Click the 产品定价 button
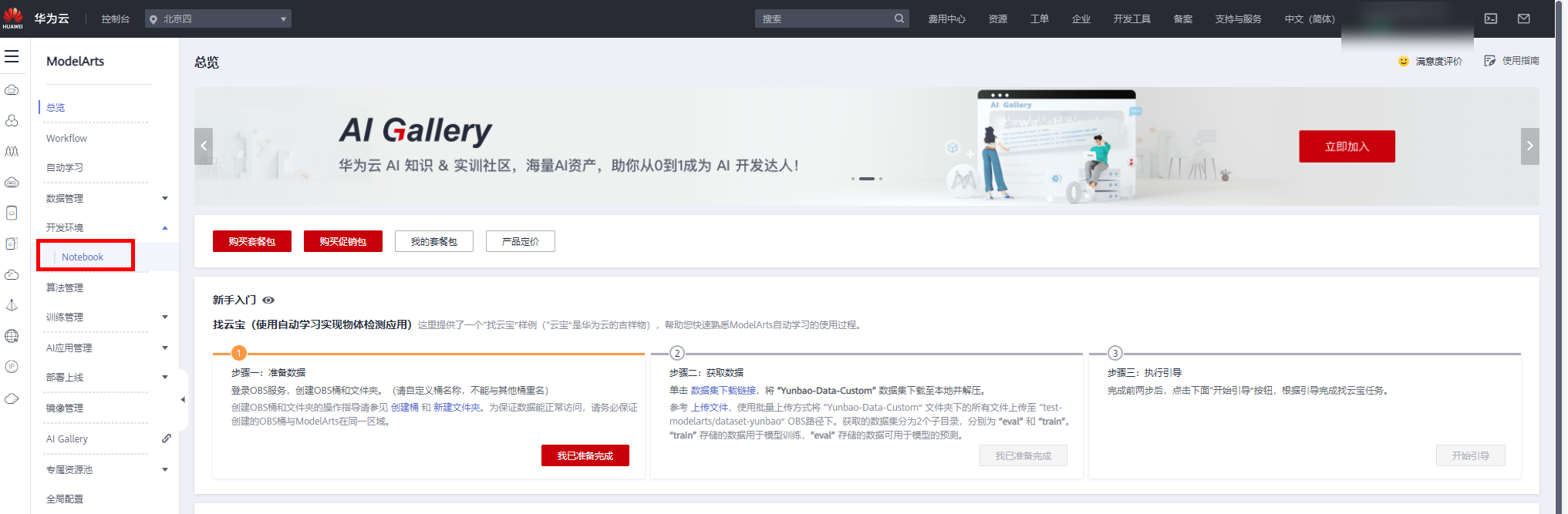Screen dimensions: 1568x514 [521, 241]
